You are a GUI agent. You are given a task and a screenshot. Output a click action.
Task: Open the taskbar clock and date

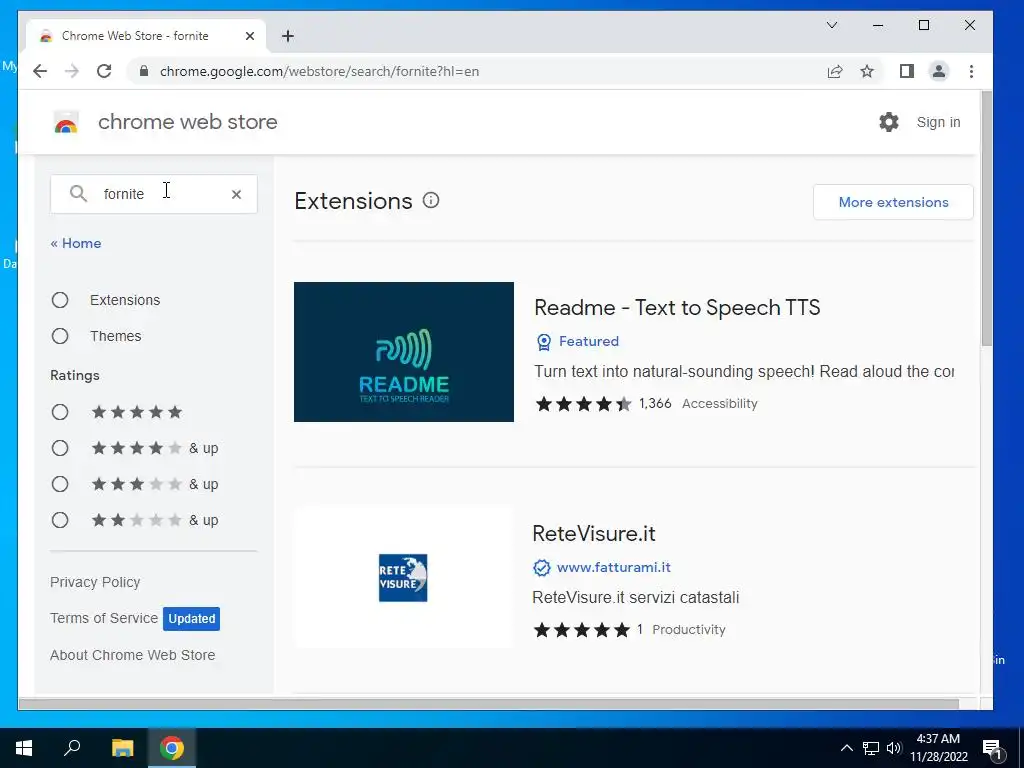(x=938, y=748)
